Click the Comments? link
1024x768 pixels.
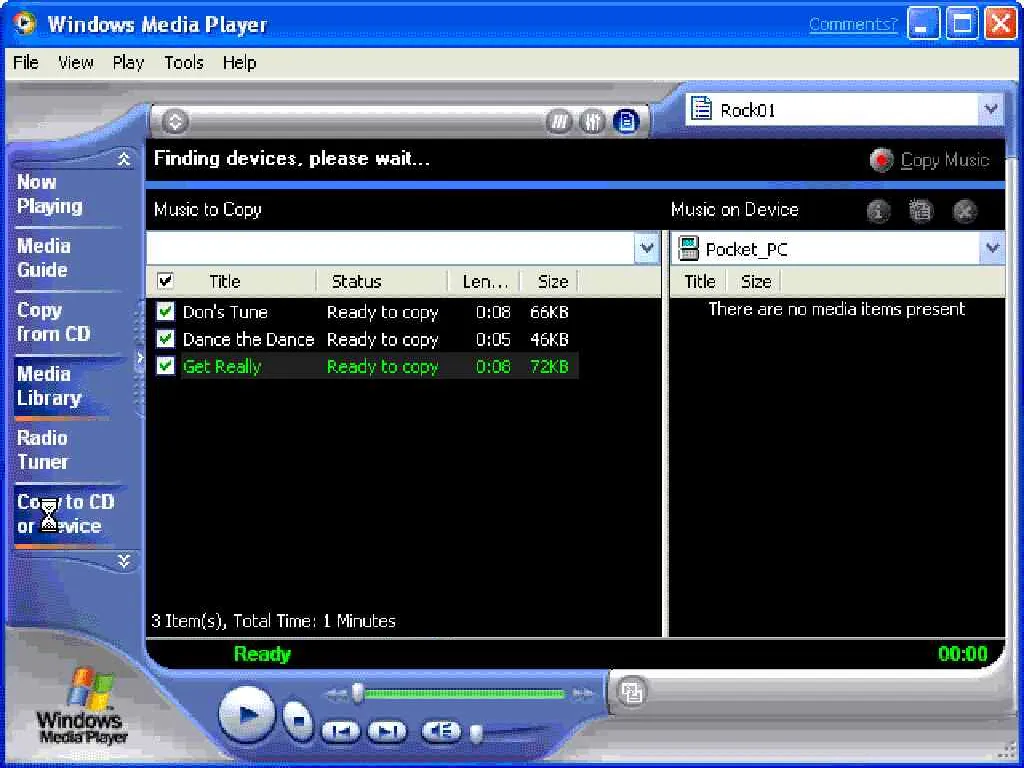tap(853, 24)
